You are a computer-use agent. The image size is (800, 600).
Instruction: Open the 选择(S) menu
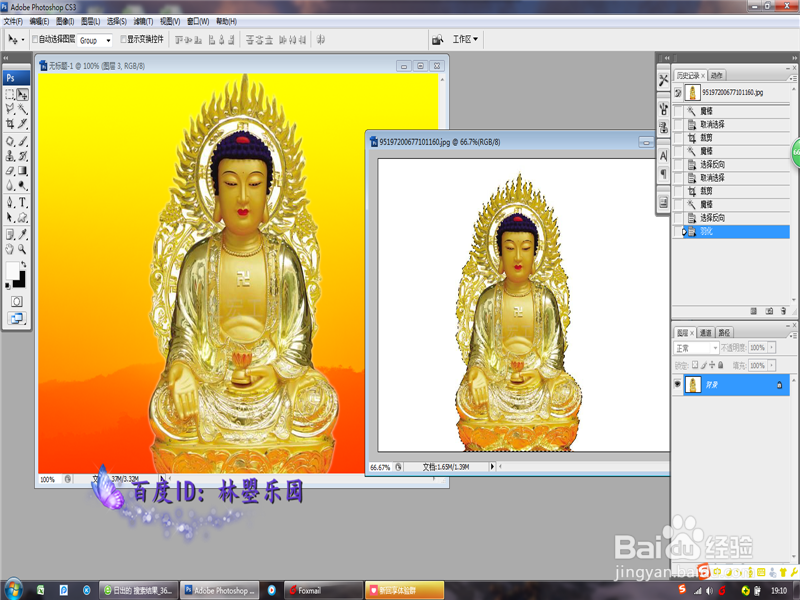click(x=116, y=21)
